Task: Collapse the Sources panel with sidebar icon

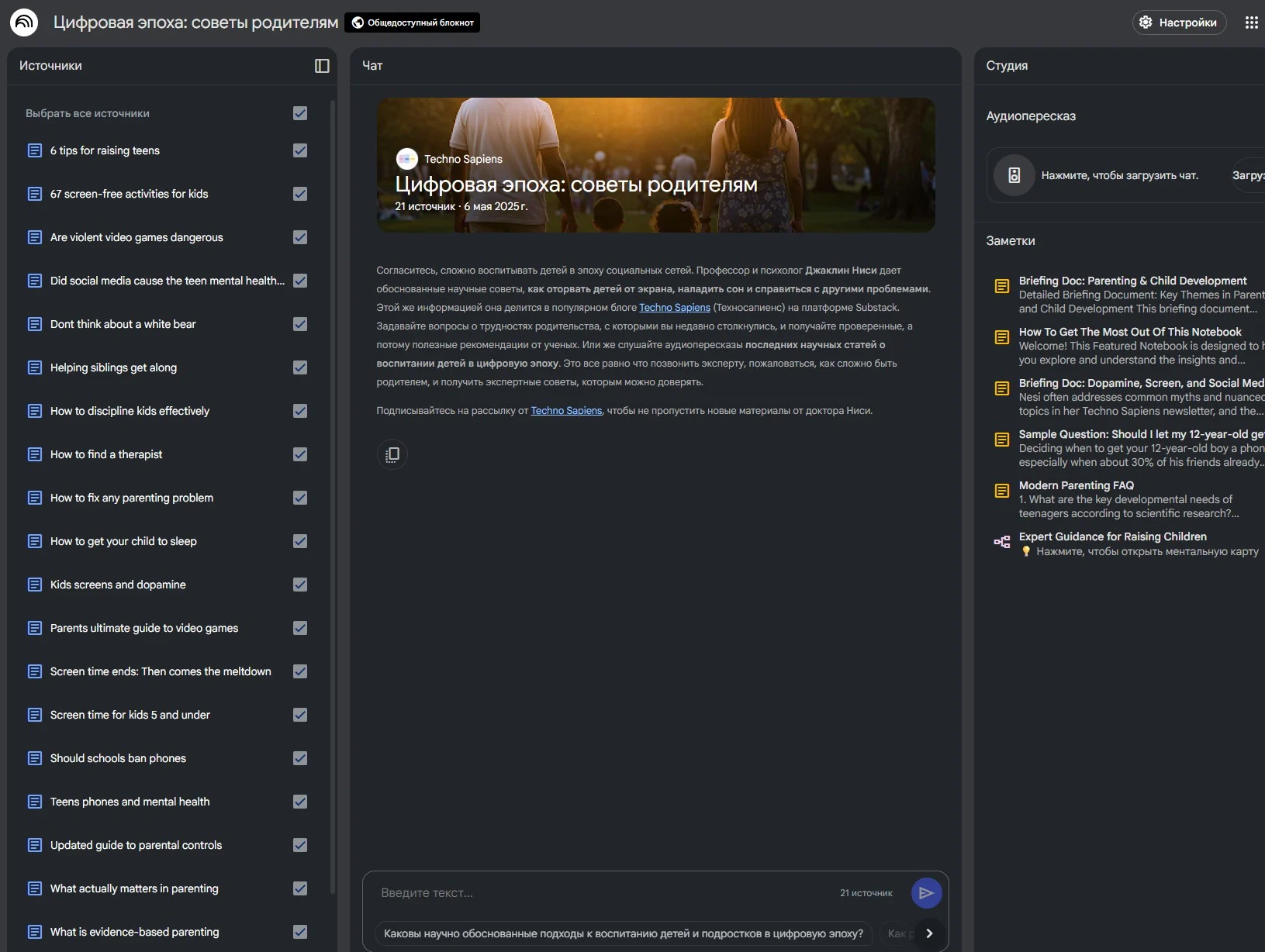Action: coord(322,66)
